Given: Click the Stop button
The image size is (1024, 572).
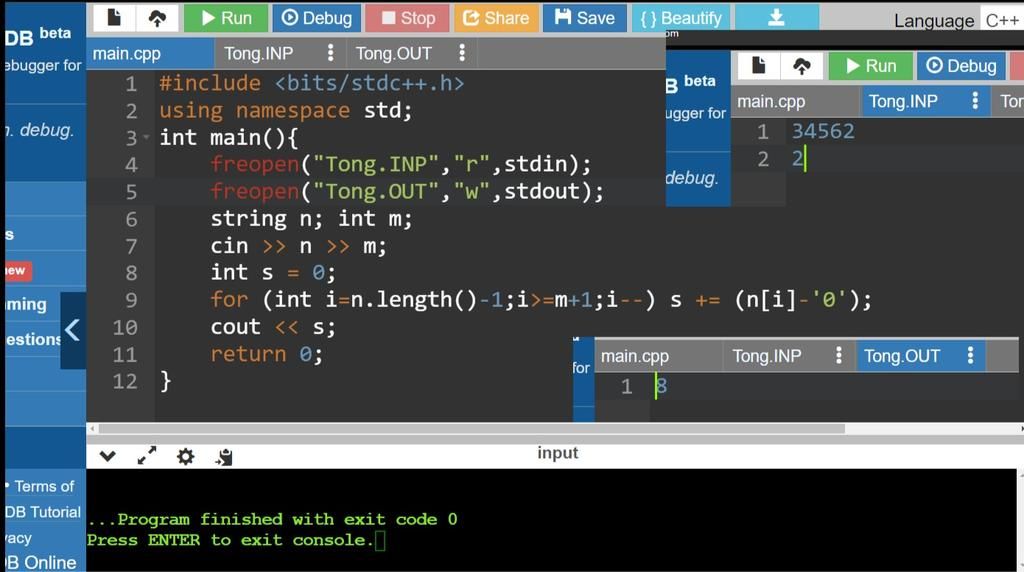Looking at the screenshot, I should click(408, 18).
